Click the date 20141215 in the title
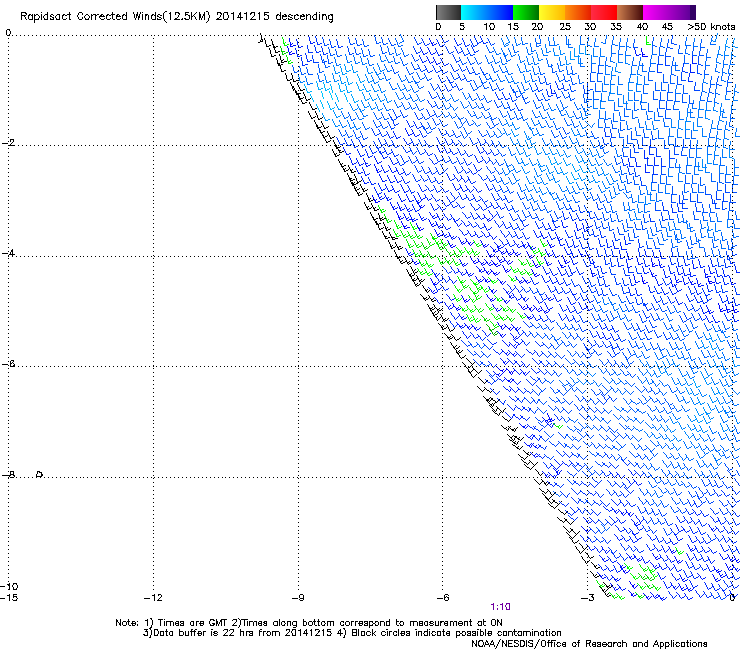Image resolution: width=740 pixels, height=650 pixels. point(243,16)
